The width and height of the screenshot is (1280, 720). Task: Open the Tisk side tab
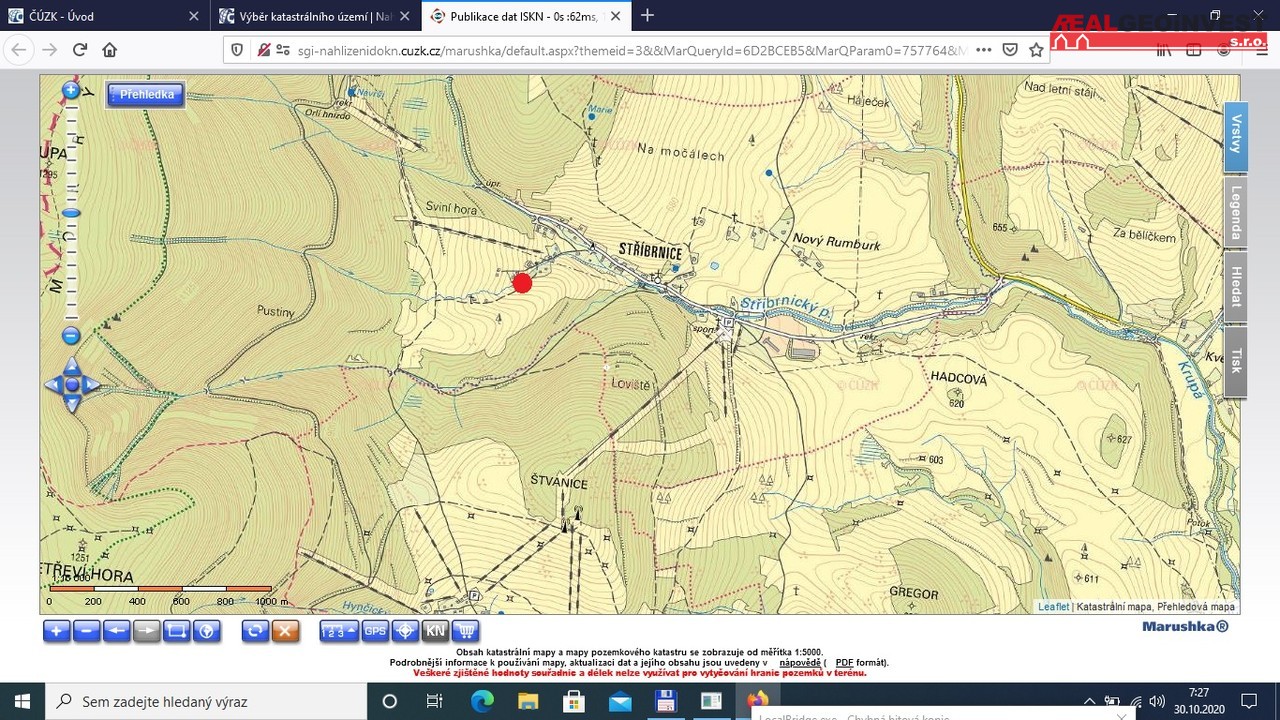pos(1236,361)
